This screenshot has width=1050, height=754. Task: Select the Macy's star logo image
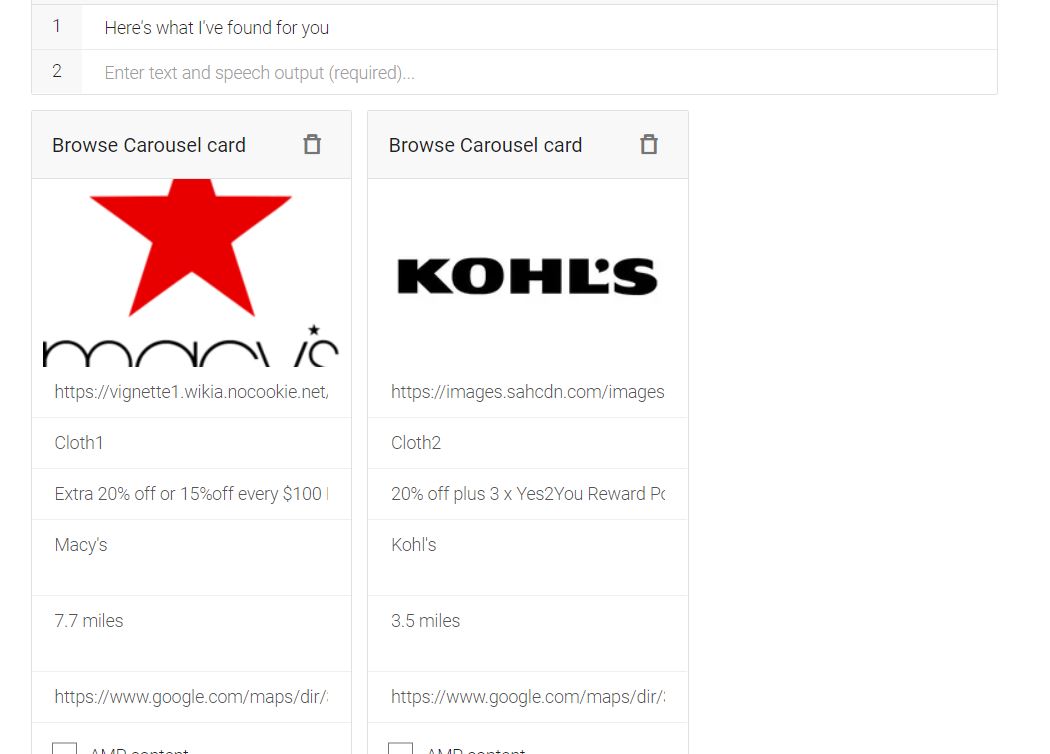pos(192,273)
